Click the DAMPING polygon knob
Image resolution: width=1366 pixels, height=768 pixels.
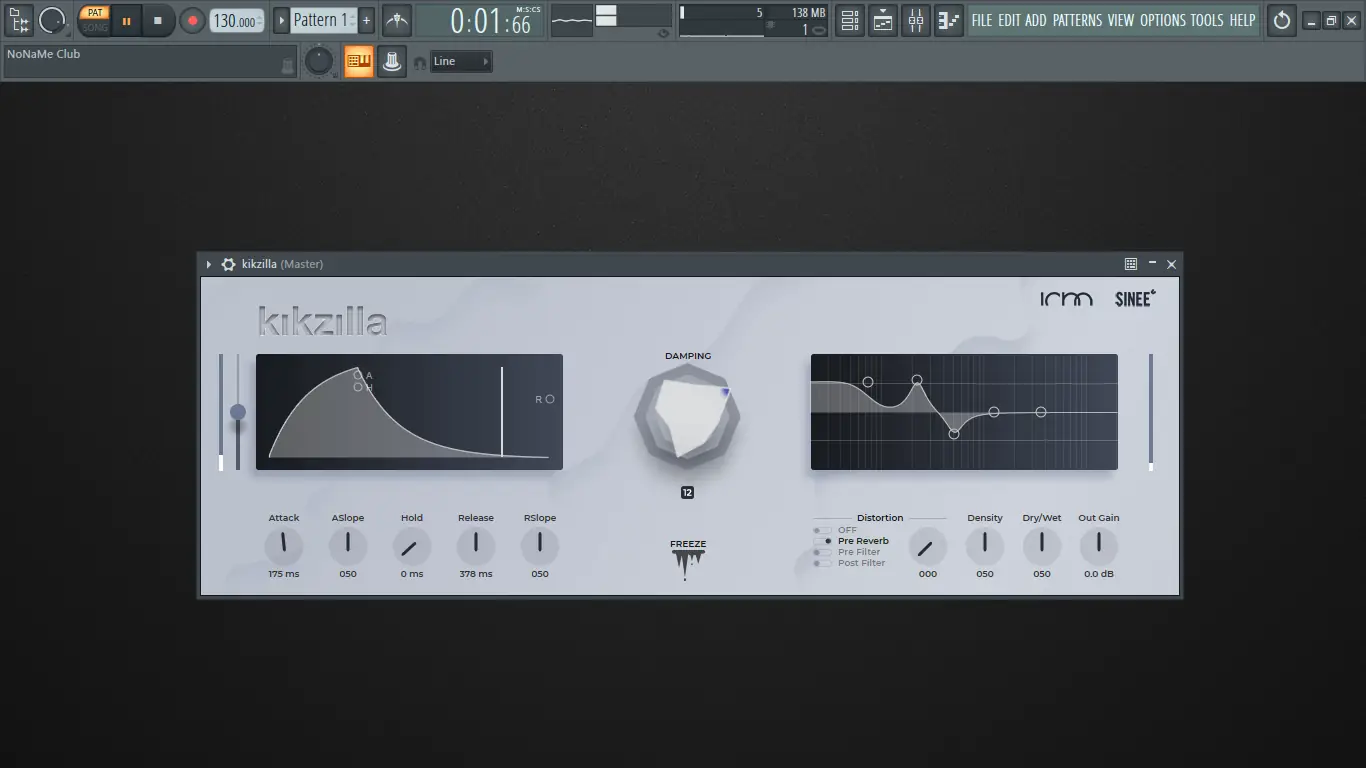(687, 418)
